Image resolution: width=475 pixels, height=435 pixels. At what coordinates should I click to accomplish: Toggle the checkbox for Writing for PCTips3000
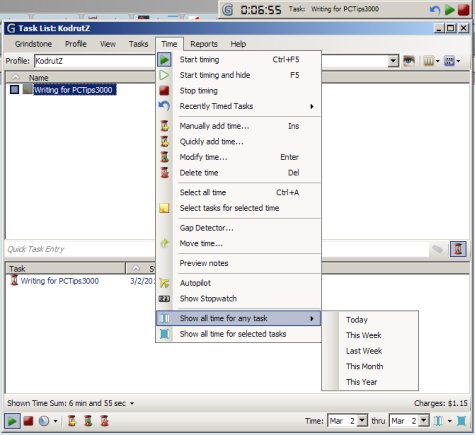coord(14,89)
